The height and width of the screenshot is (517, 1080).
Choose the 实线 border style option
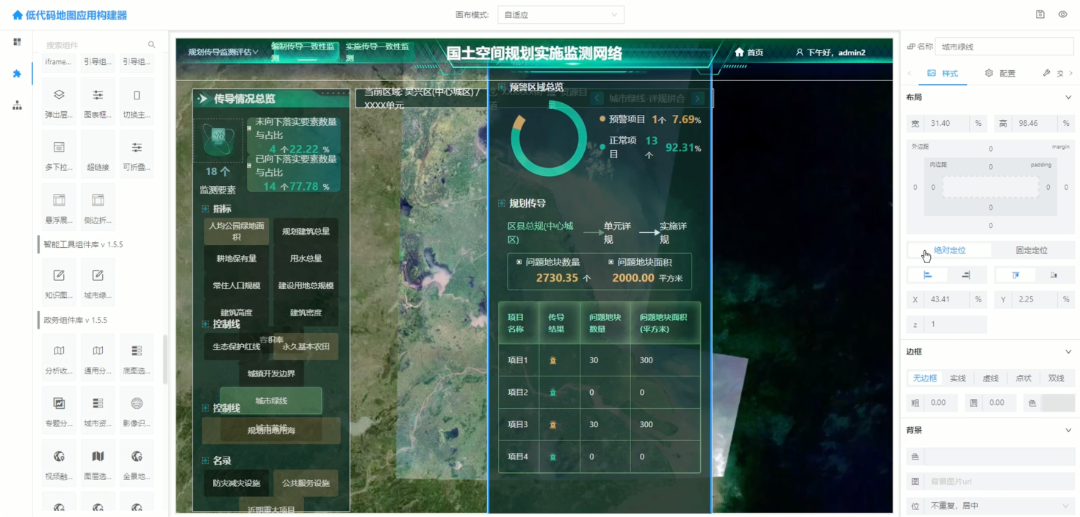click(957, 379)
